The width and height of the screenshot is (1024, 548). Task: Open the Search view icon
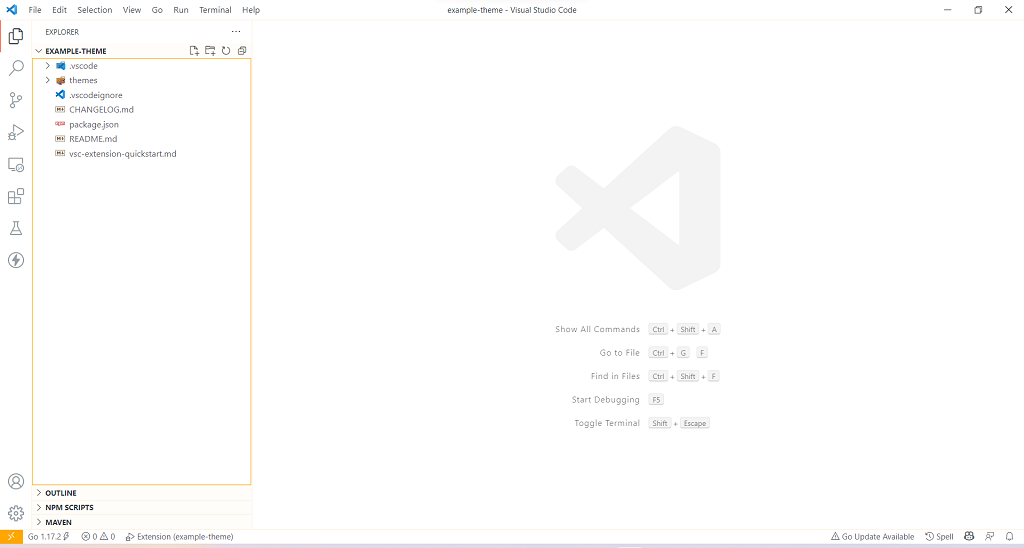[x=16, y=68]
